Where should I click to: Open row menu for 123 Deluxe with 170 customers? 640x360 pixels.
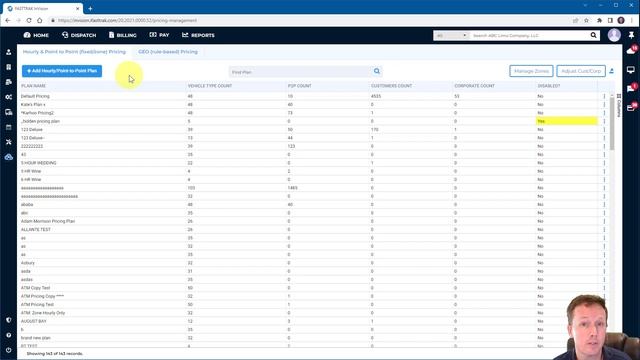(x=604, y=129)
